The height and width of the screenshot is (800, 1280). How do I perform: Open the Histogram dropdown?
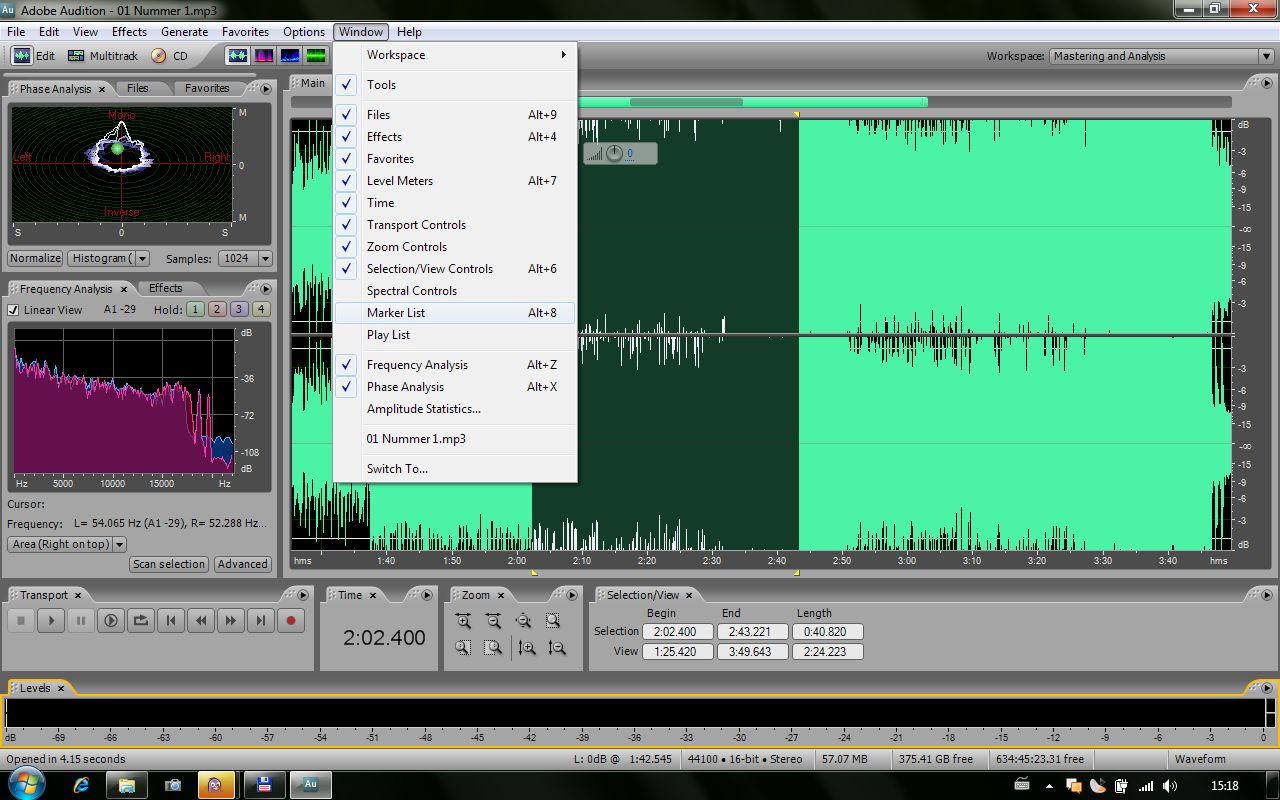109,258
